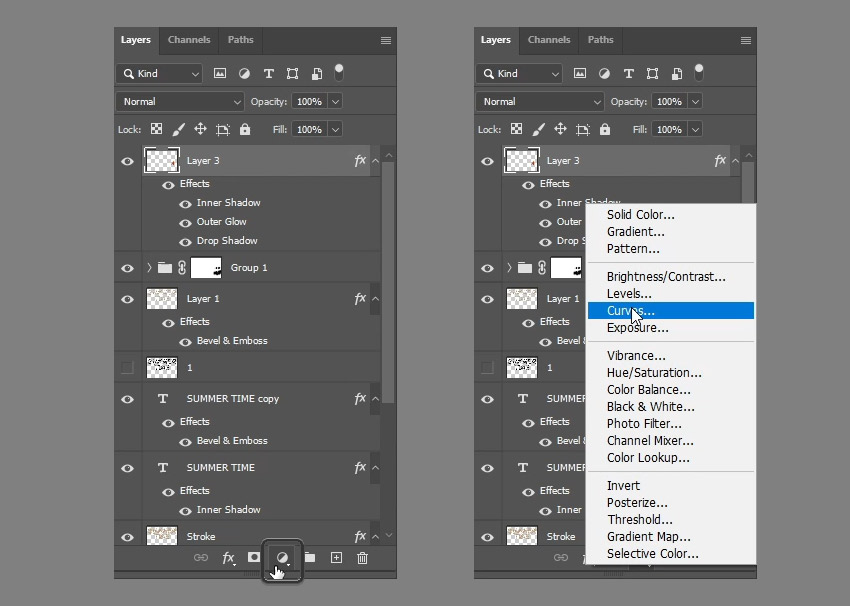850x606 pixels.
Task: Click the link layers chain icon at panel bottom
Action: click(201, 558)
